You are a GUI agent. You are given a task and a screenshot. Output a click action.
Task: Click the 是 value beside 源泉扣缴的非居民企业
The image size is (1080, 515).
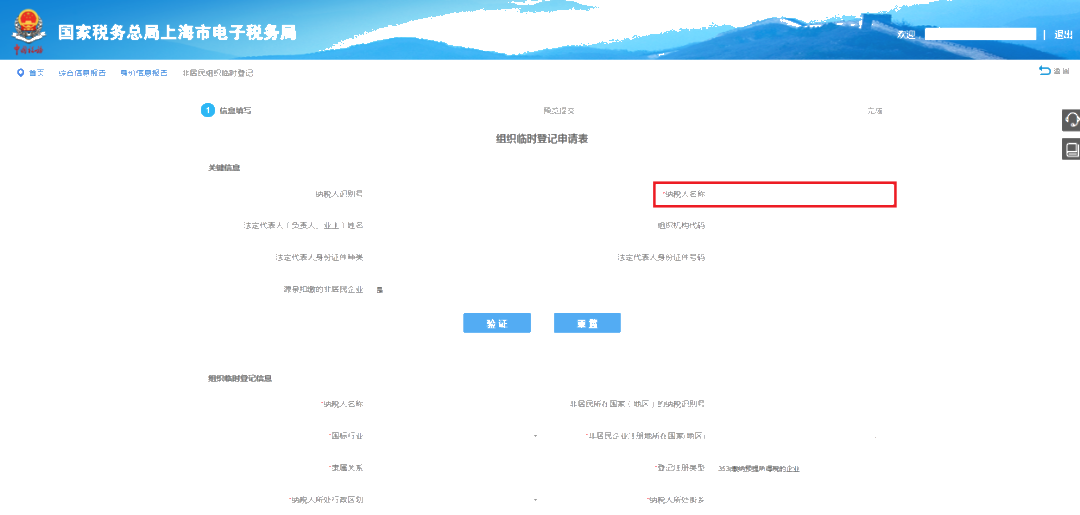pyautogui.click(x=380, y=290)
